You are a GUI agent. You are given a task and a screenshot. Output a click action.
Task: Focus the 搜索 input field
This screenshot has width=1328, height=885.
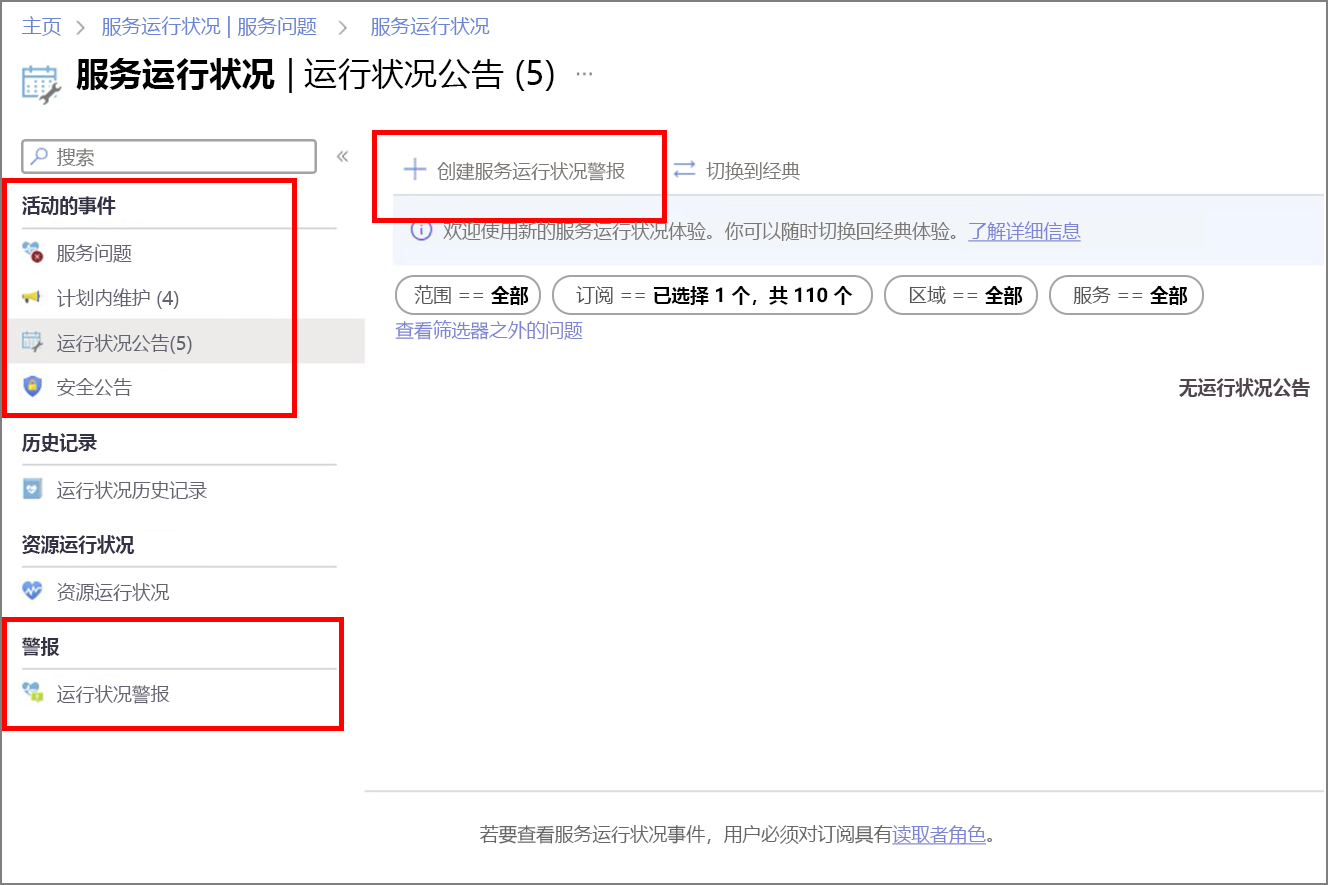coord(169,157)
